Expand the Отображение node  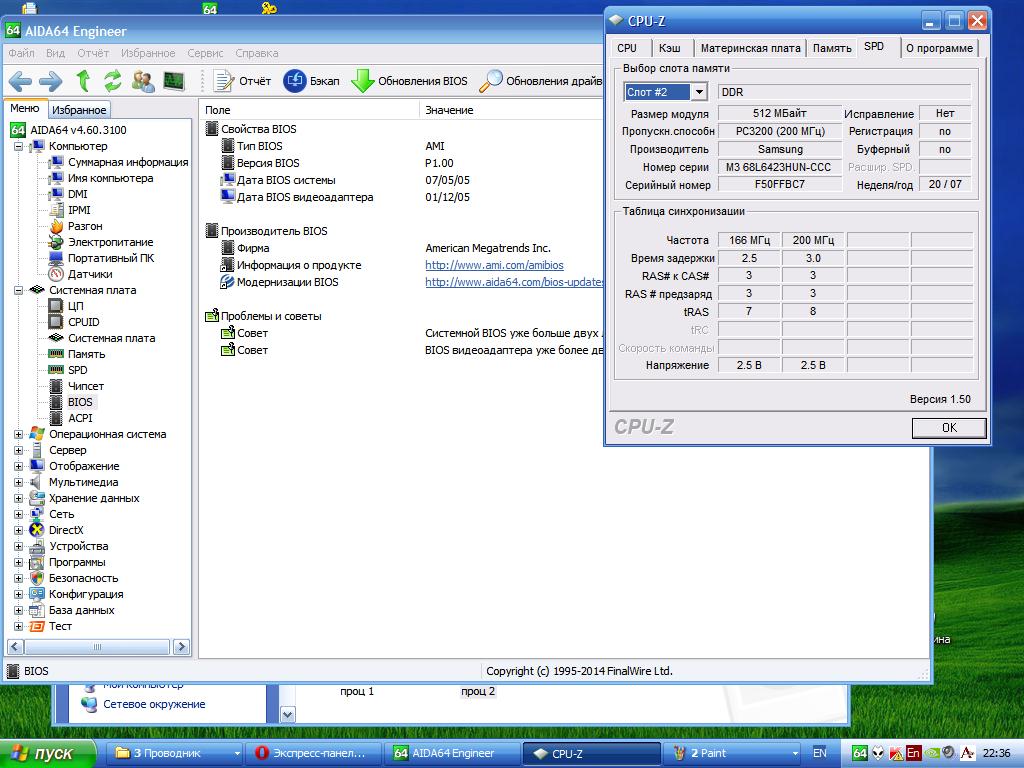click(x=18, y=466)
